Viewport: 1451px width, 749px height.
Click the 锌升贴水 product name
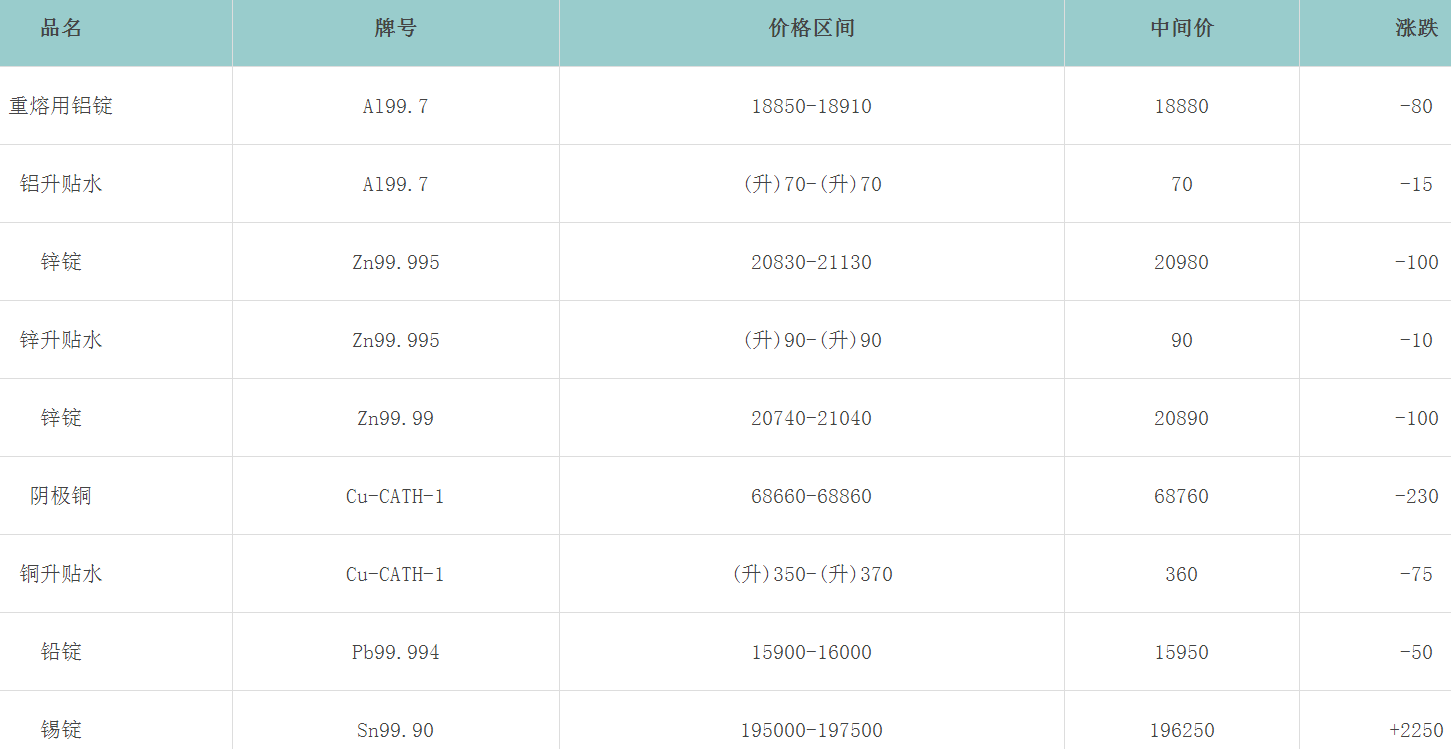[61, 340]
